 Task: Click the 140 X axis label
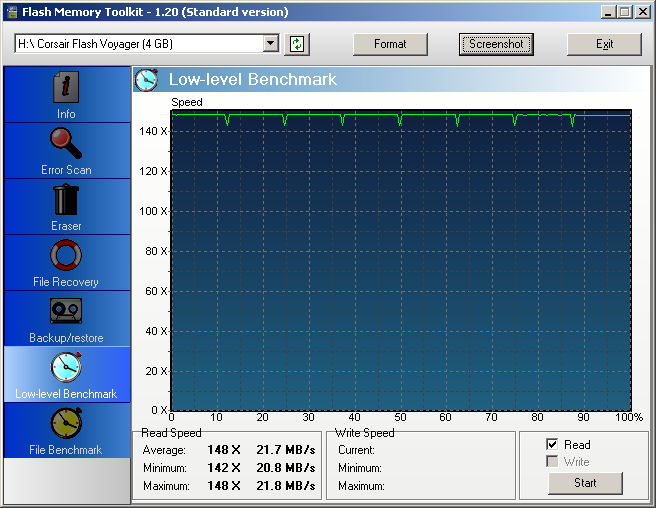coord(153,131)
